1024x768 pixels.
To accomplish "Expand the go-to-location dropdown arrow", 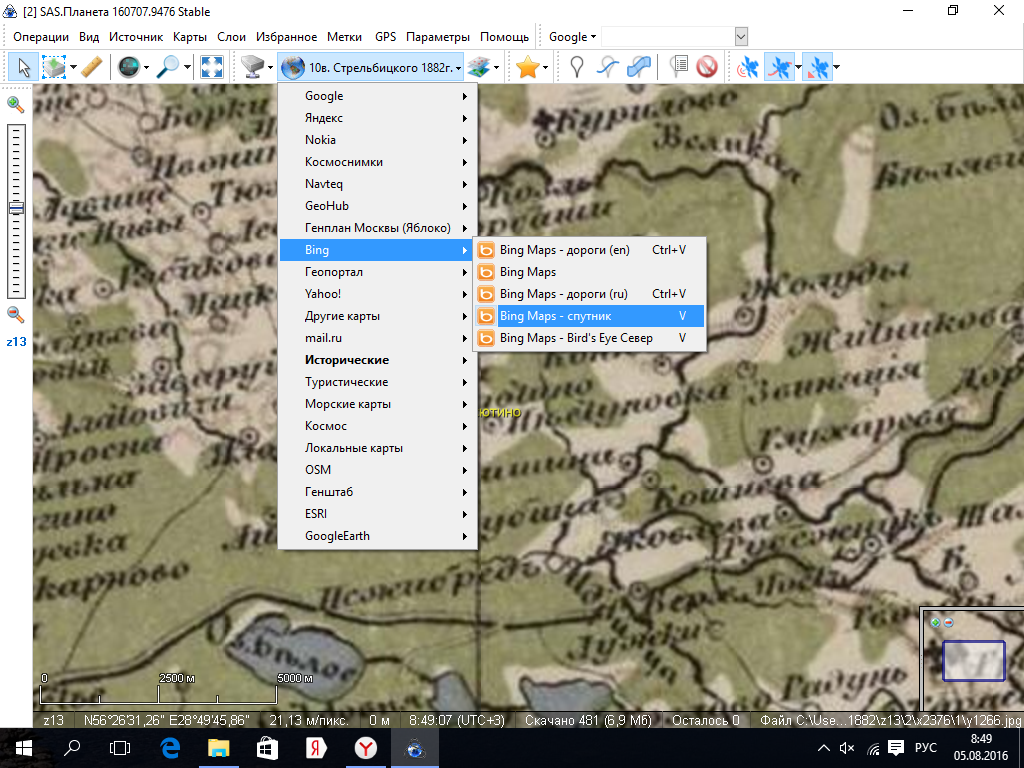I will point(146,67).
